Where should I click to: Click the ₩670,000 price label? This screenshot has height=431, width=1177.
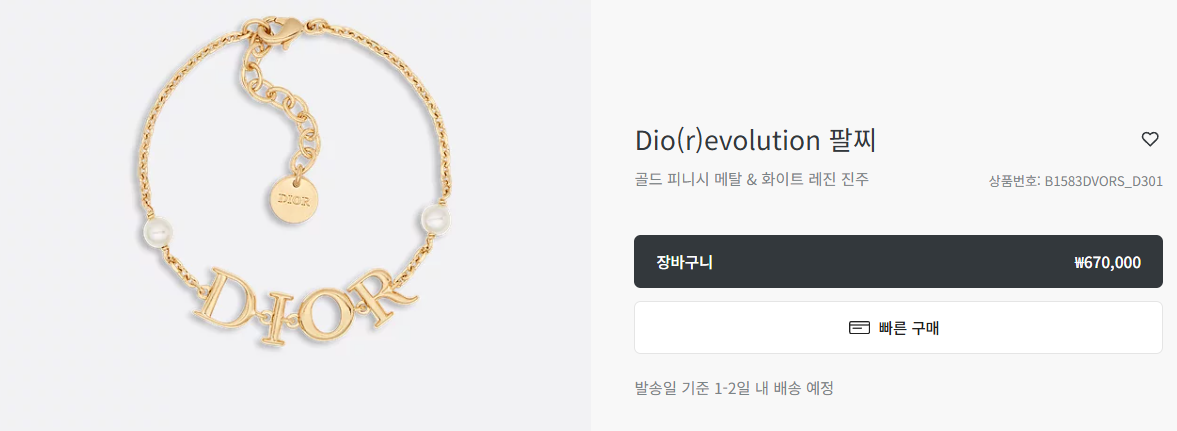point(1107,263)
